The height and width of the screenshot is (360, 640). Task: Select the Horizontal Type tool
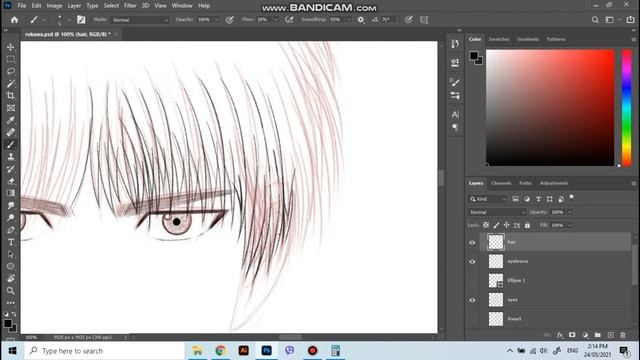point(11,242)
